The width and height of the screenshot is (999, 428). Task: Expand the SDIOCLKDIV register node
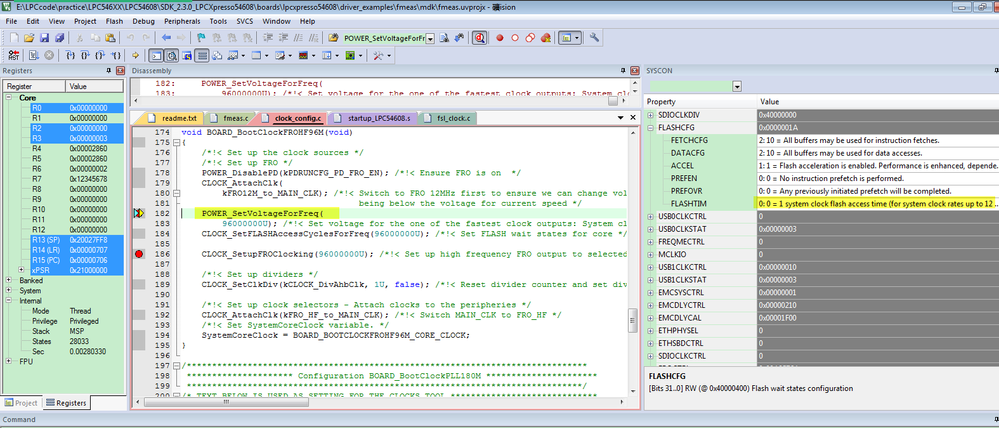(x=650, y=115)
